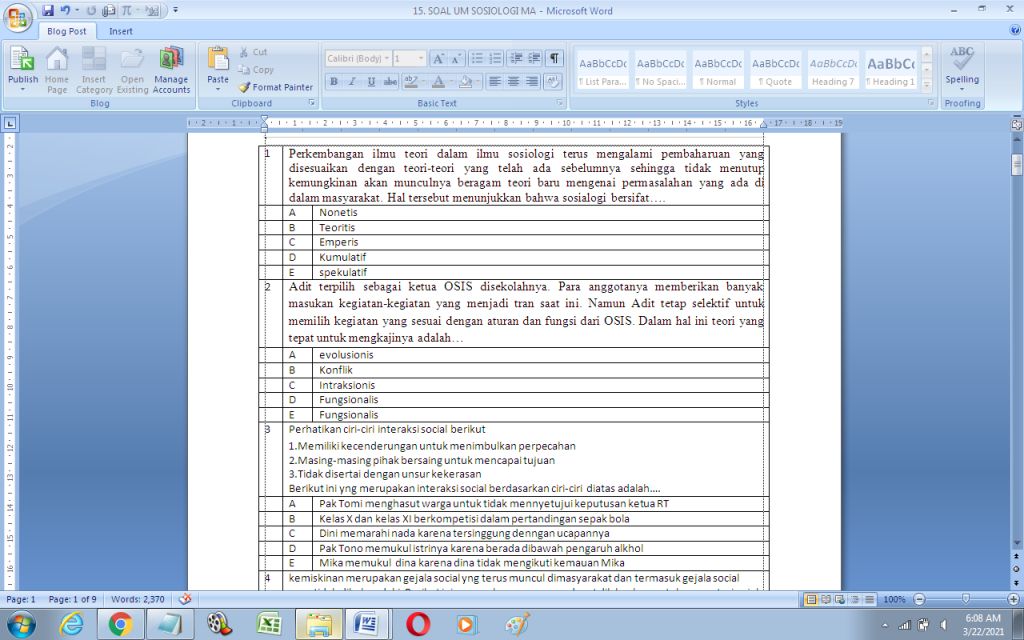This screenshot has height=640, width=1024.
Task: Open Styles pane dialog launcher
Action: point(931,103)
